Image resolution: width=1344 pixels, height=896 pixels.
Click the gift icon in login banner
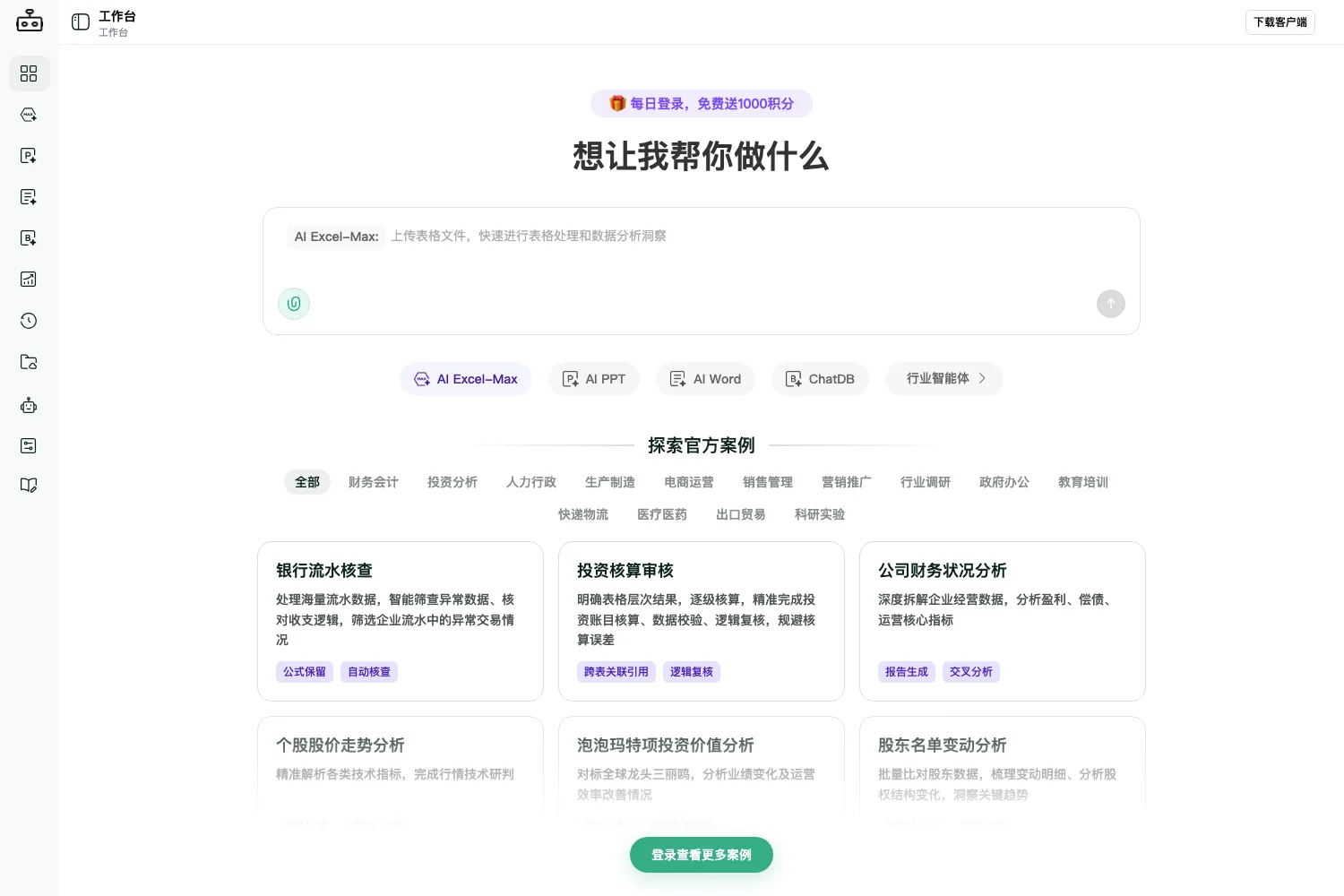point(617,103)
